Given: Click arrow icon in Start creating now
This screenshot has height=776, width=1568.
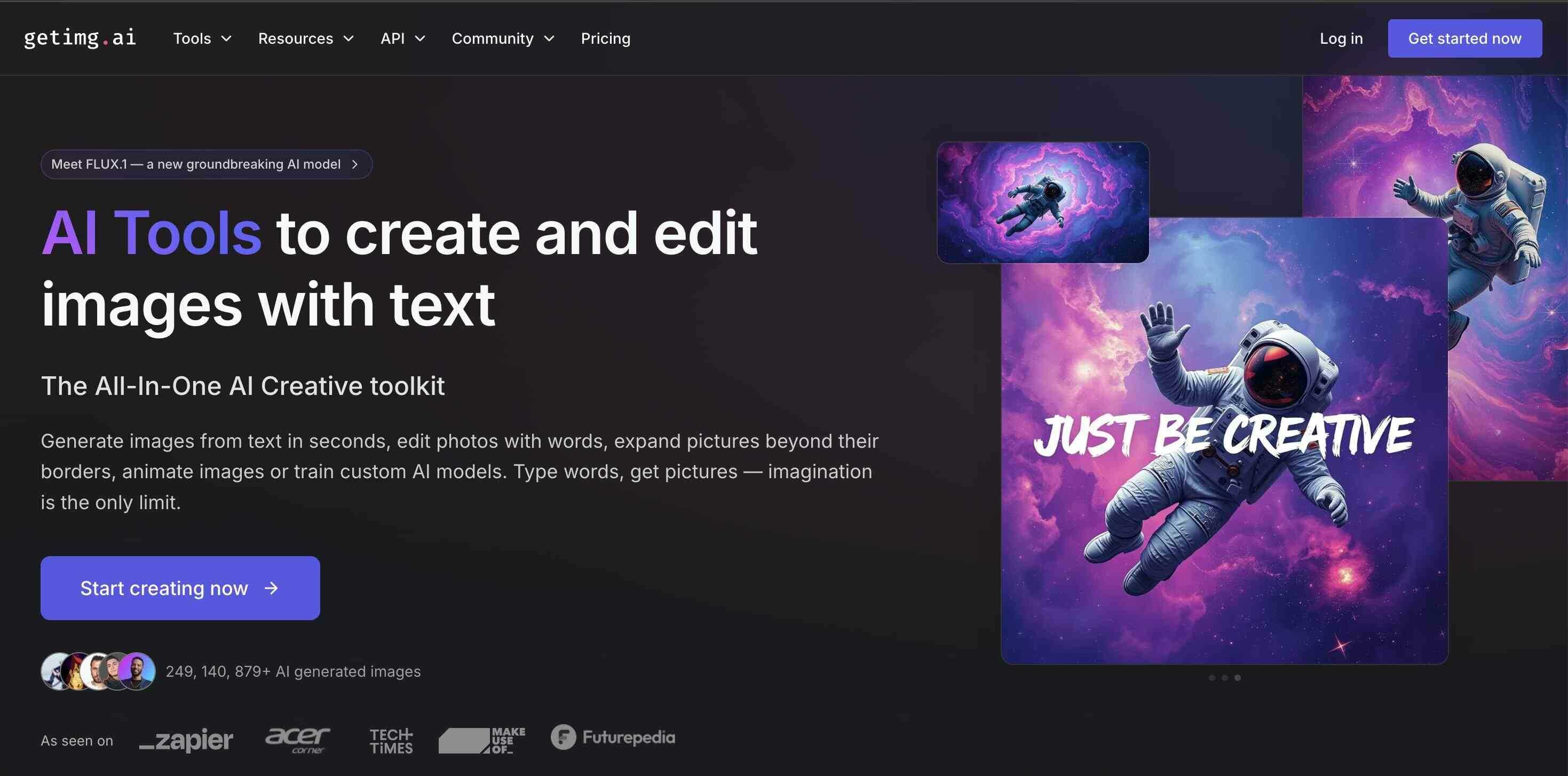Looking at the screenshot, I should point(272,588).
